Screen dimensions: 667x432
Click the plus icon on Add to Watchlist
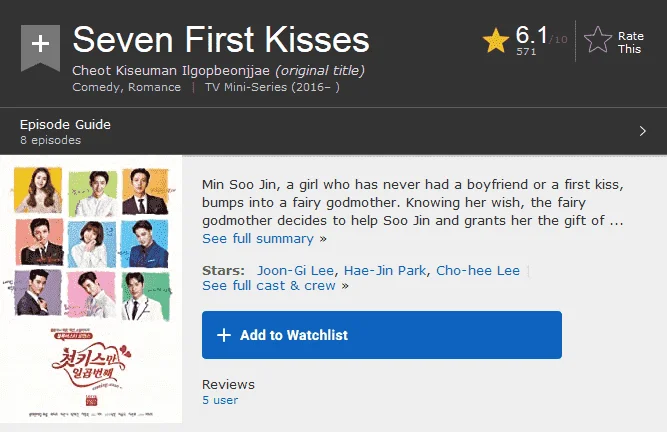click(x=224, y=335)
